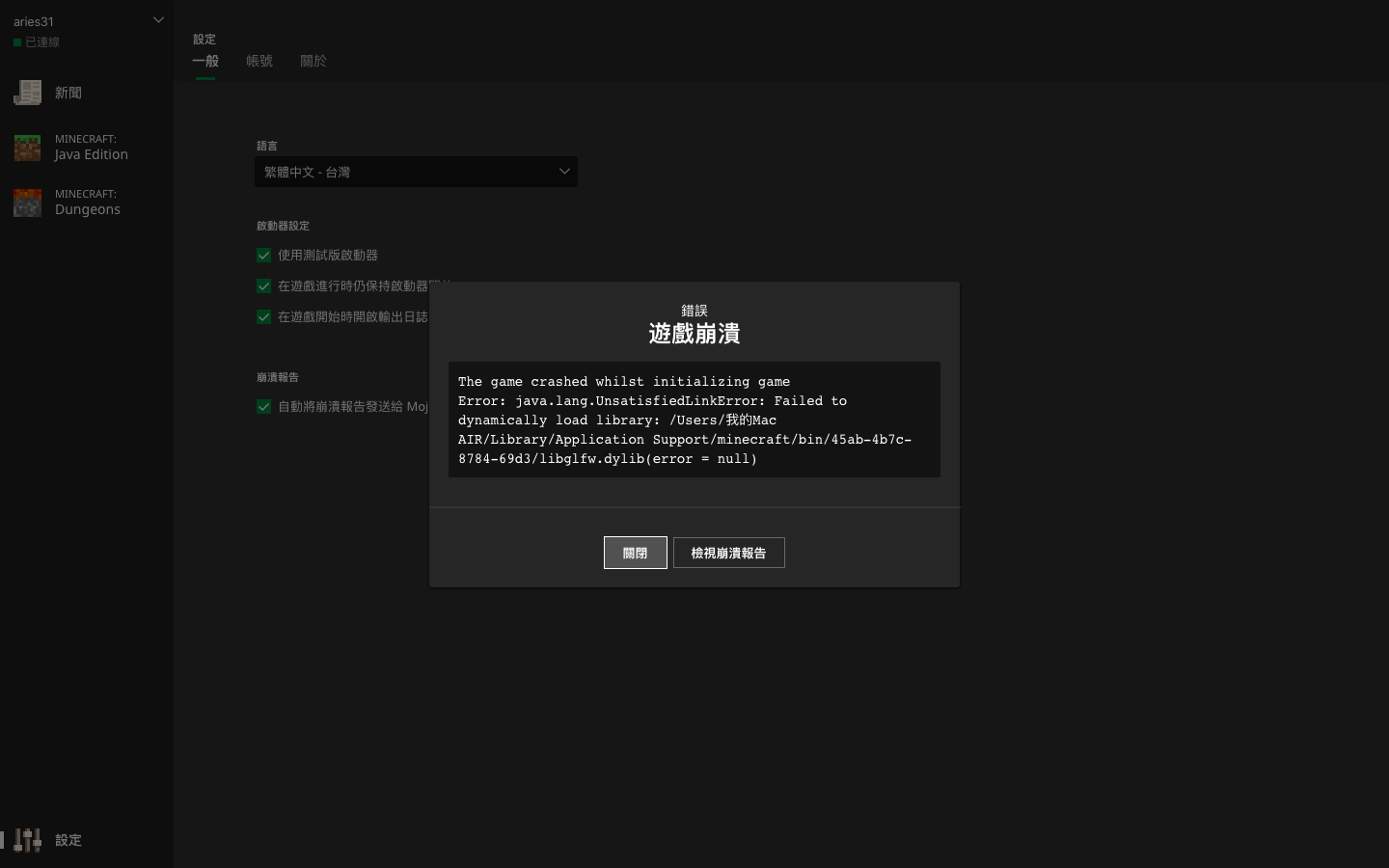Select Java Edition label in sidebar
Screen dimensions: 1389x868
(x=92, y=154)
